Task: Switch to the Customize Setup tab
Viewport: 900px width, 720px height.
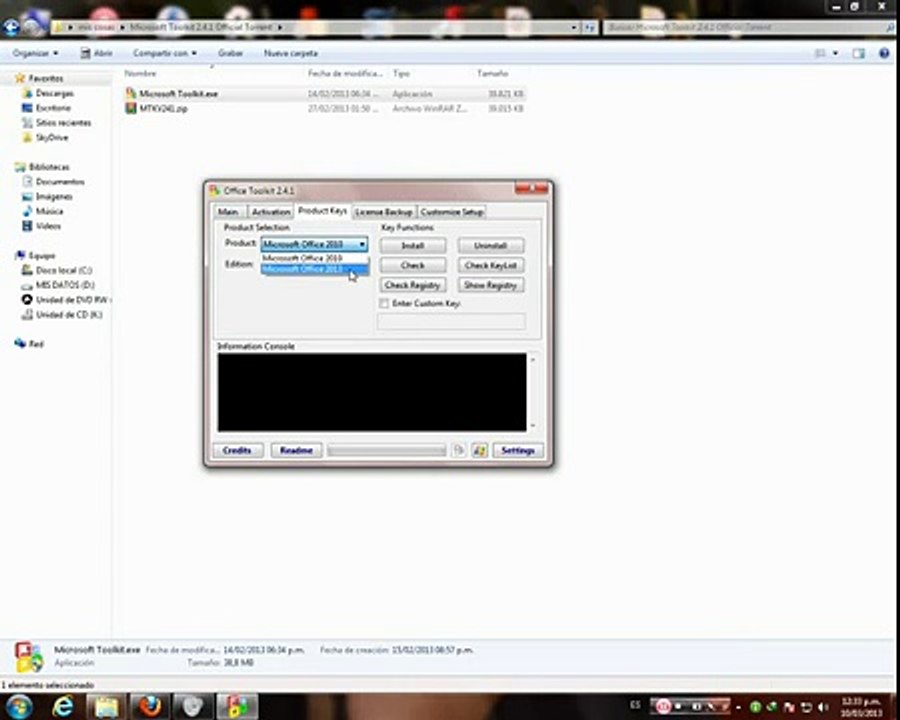Action: [452, 212]
